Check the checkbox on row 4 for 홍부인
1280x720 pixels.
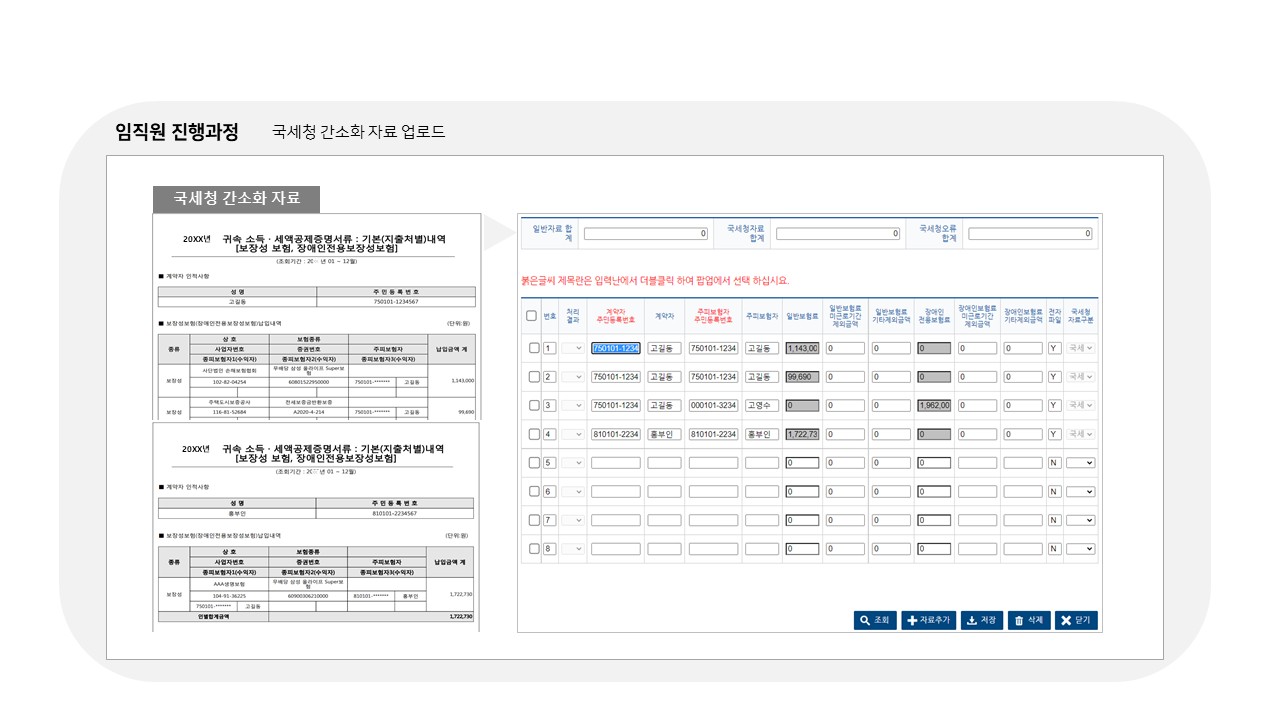pyautogui.click(x=531, y=432)
